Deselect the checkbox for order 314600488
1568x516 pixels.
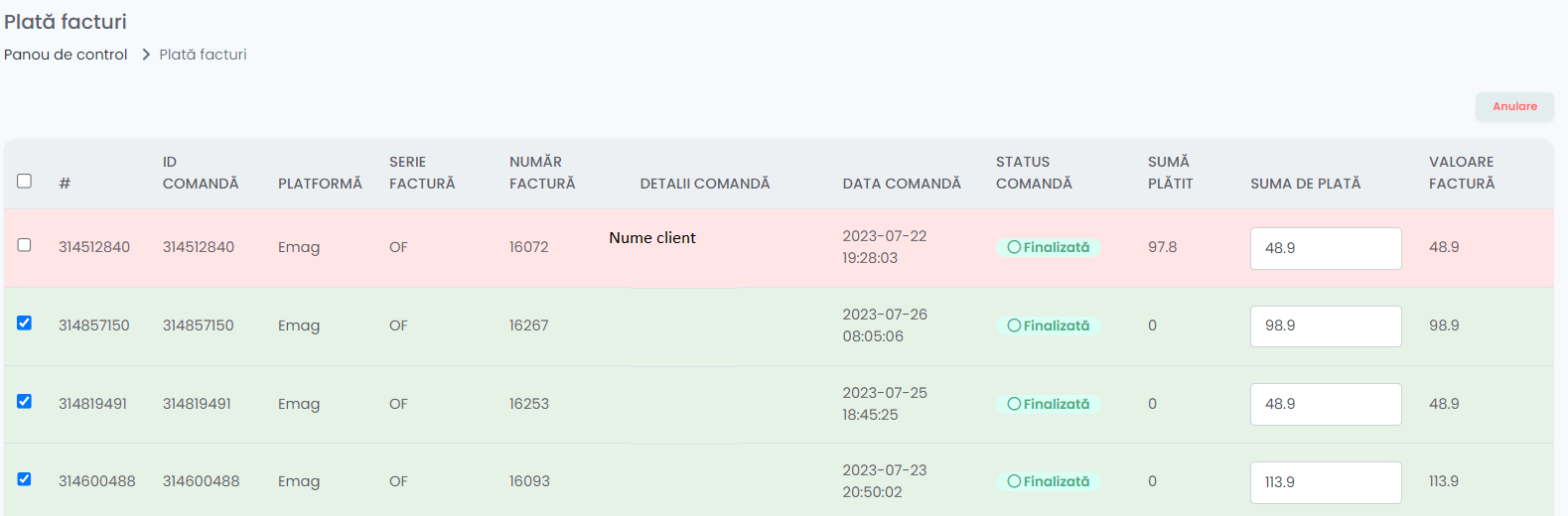(25, 478)
